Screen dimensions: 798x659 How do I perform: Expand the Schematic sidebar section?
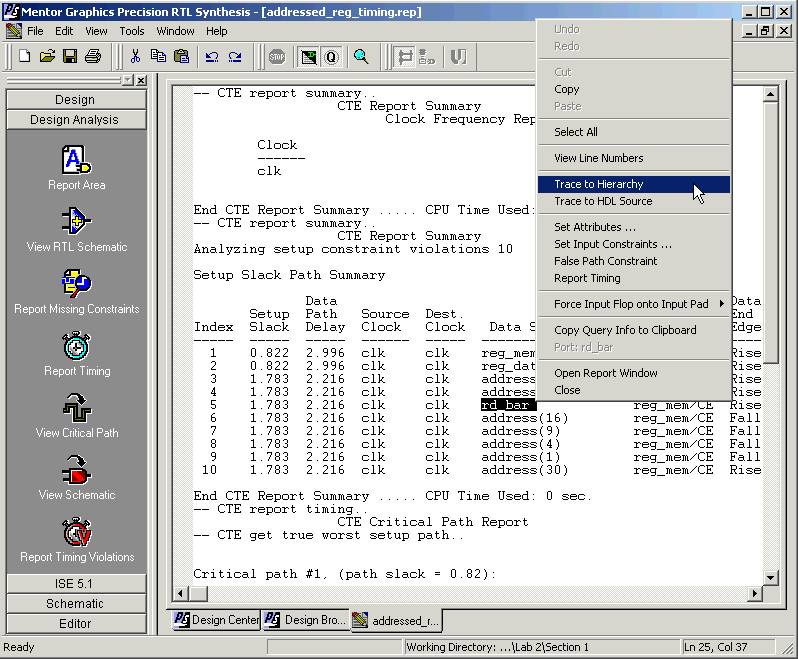(x=76, y=604)
